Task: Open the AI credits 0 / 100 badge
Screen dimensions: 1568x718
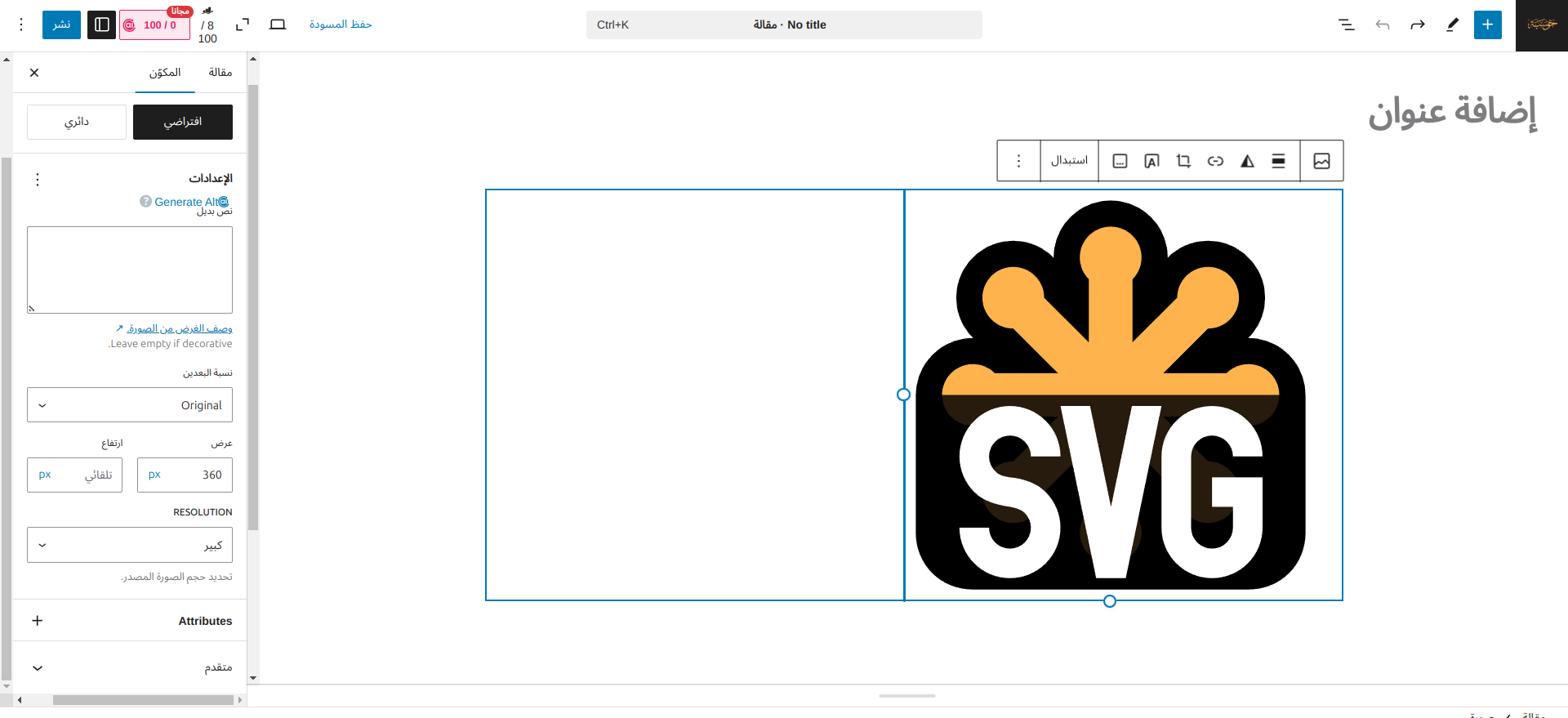Action: click(x=155, y=25)
